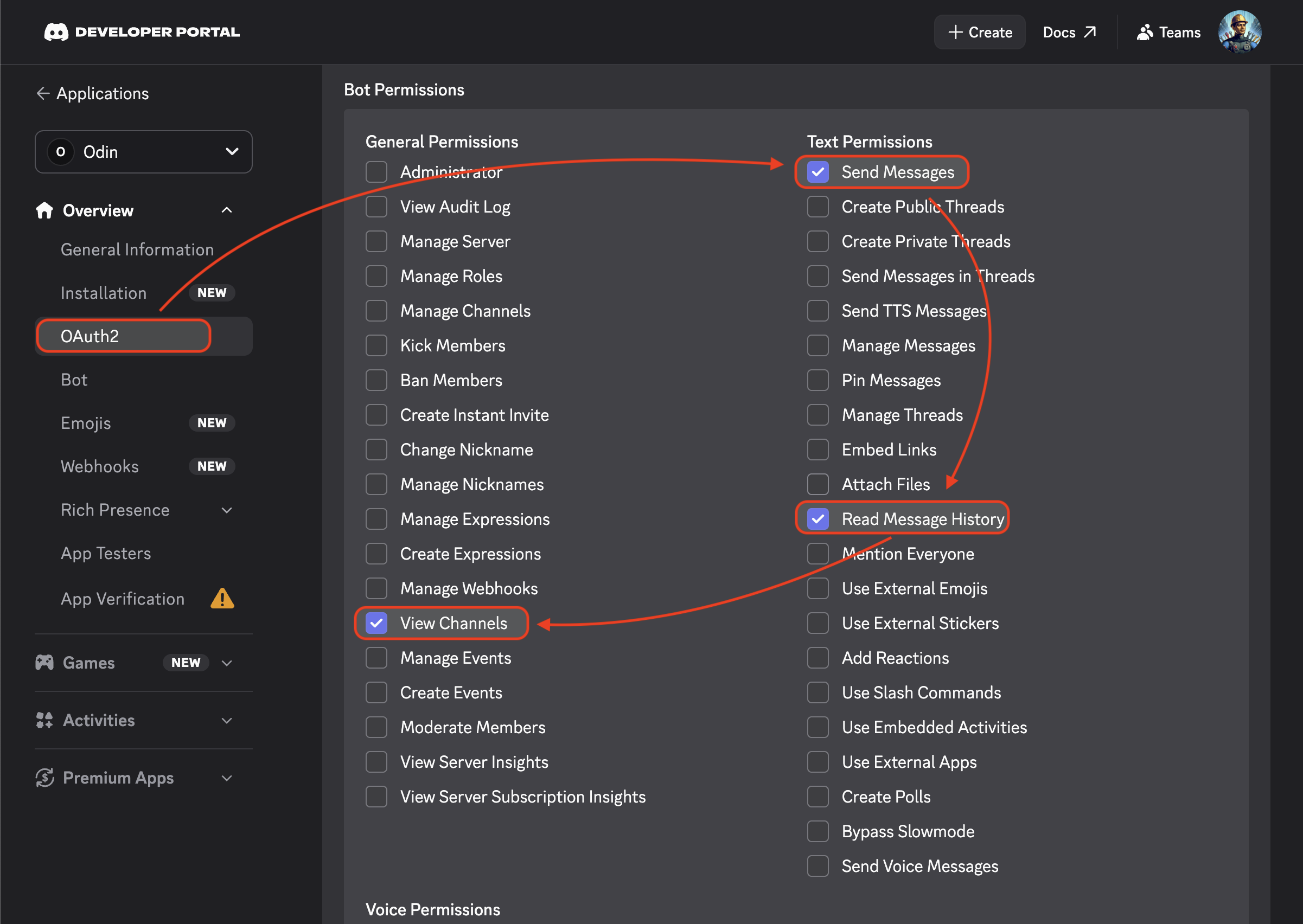
Task: Check the Add Reactions checkbox
Action: coord(817,658)
